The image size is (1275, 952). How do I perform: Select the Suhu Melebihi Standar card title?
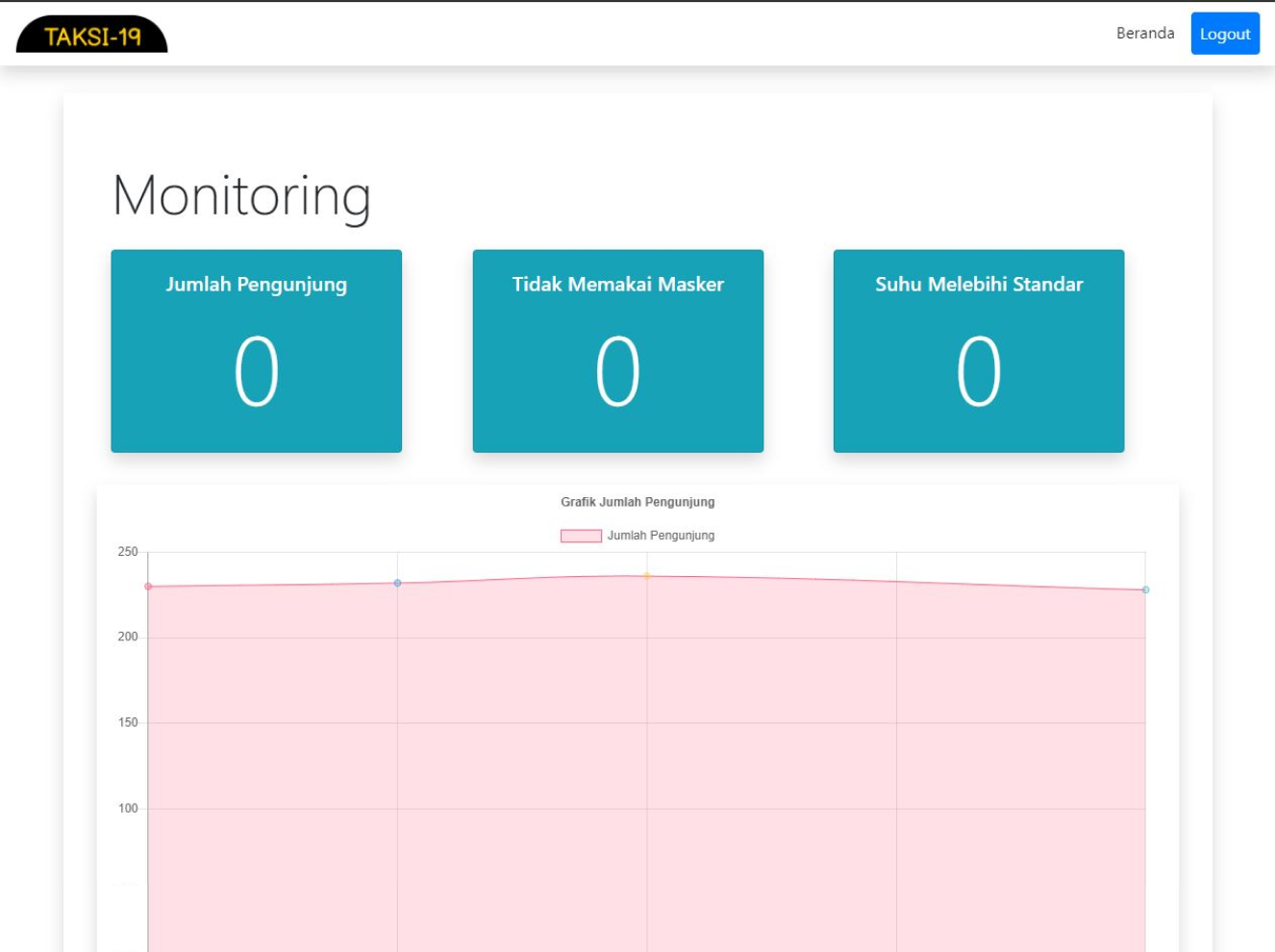coord(978,285)
